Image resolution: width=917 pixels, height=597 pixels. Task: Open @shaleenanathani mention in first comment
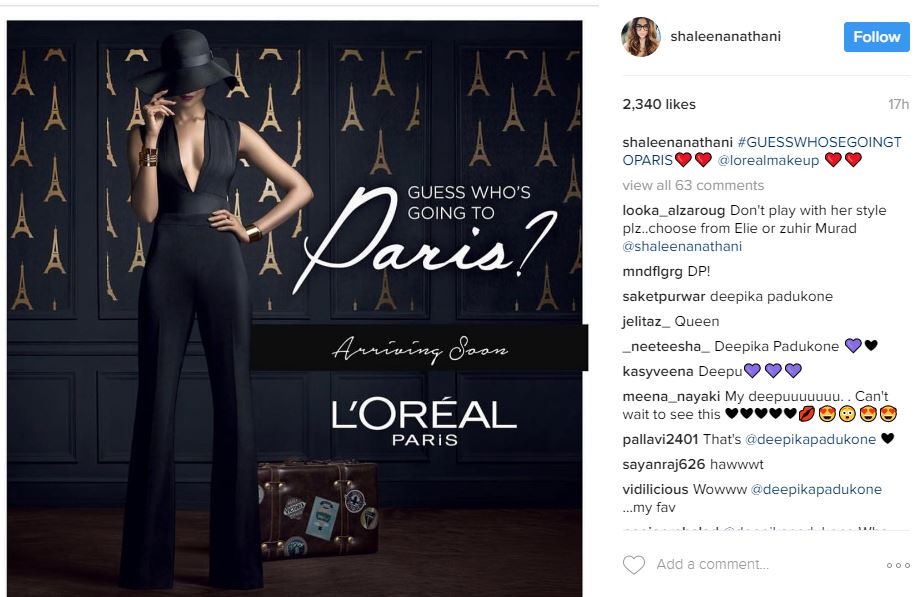pyautogui.click(x=682, y=246)
